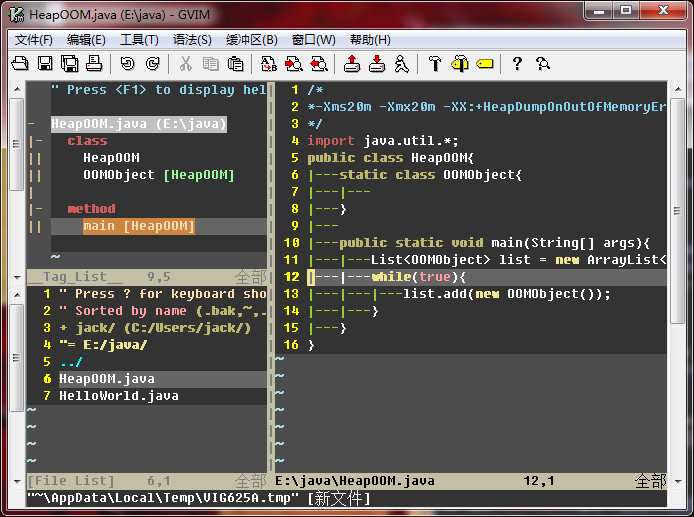Place cursor on the import java.util line

[x=383, y=141]
